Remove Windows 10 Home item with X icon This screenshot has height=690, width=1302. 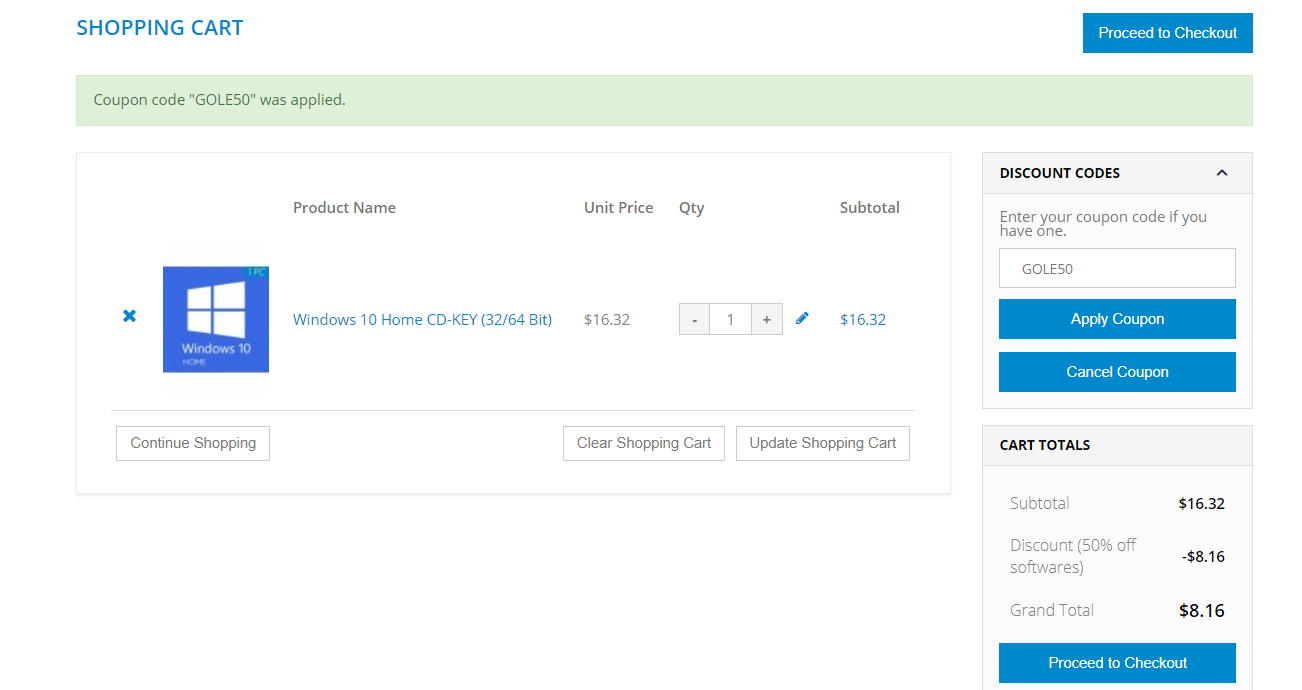coord(129,316)
